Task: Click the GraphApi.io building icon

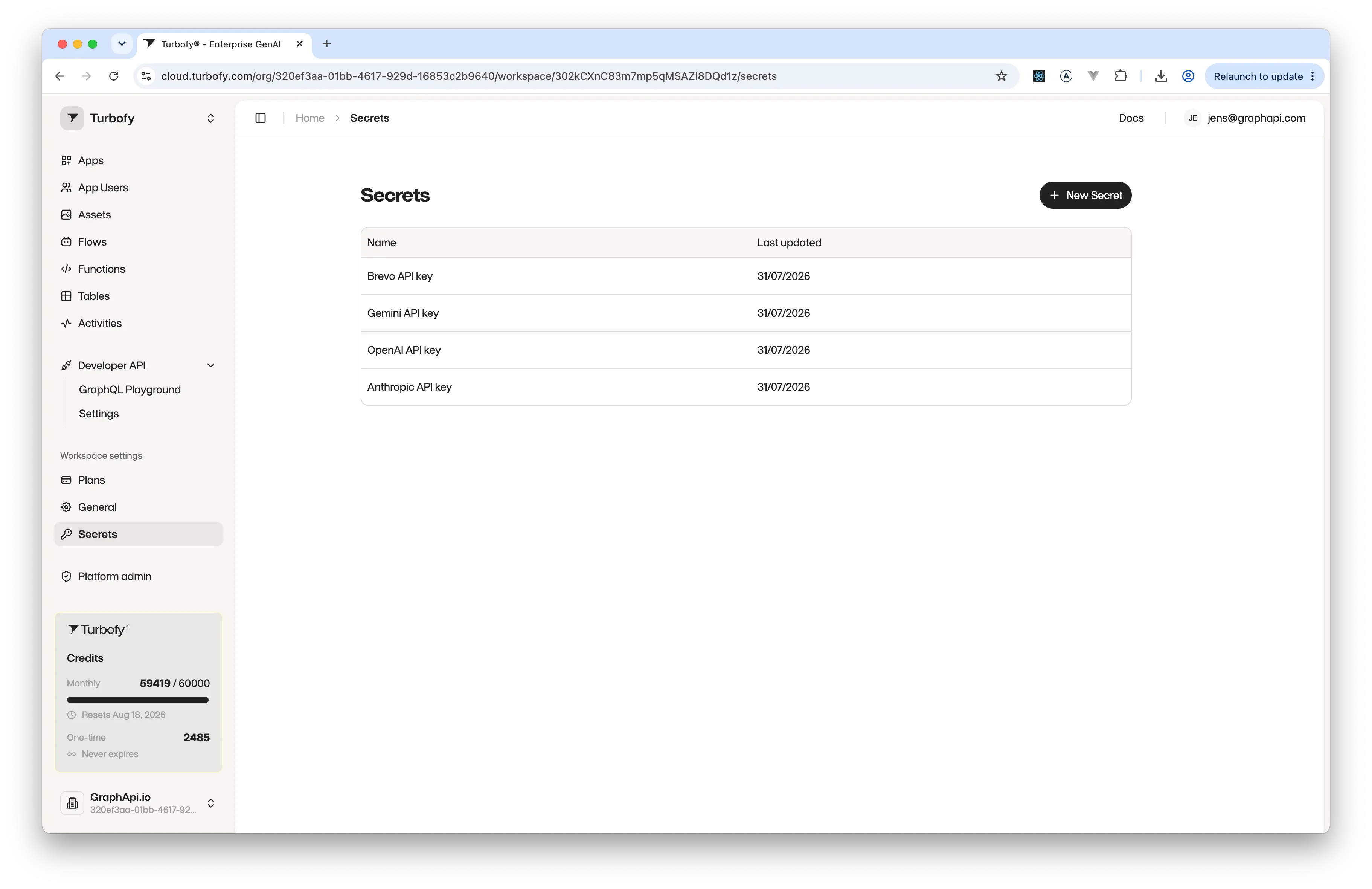Action: pyautogui.click(x=72, y=803)
